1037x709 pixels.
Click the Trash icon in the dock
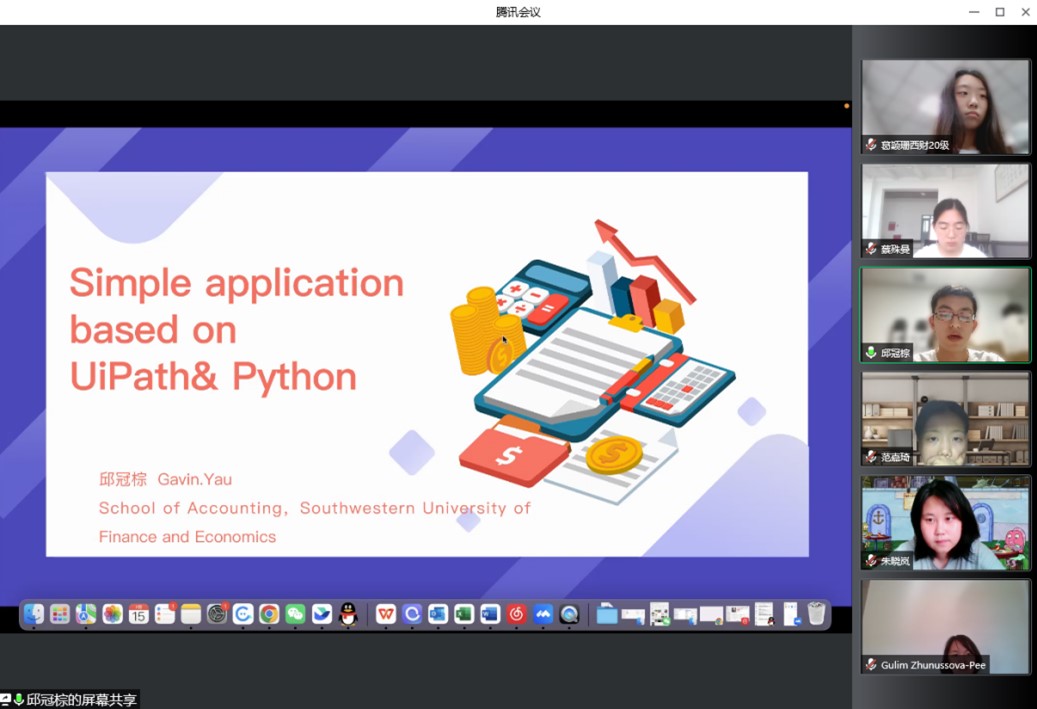point(817,614)
